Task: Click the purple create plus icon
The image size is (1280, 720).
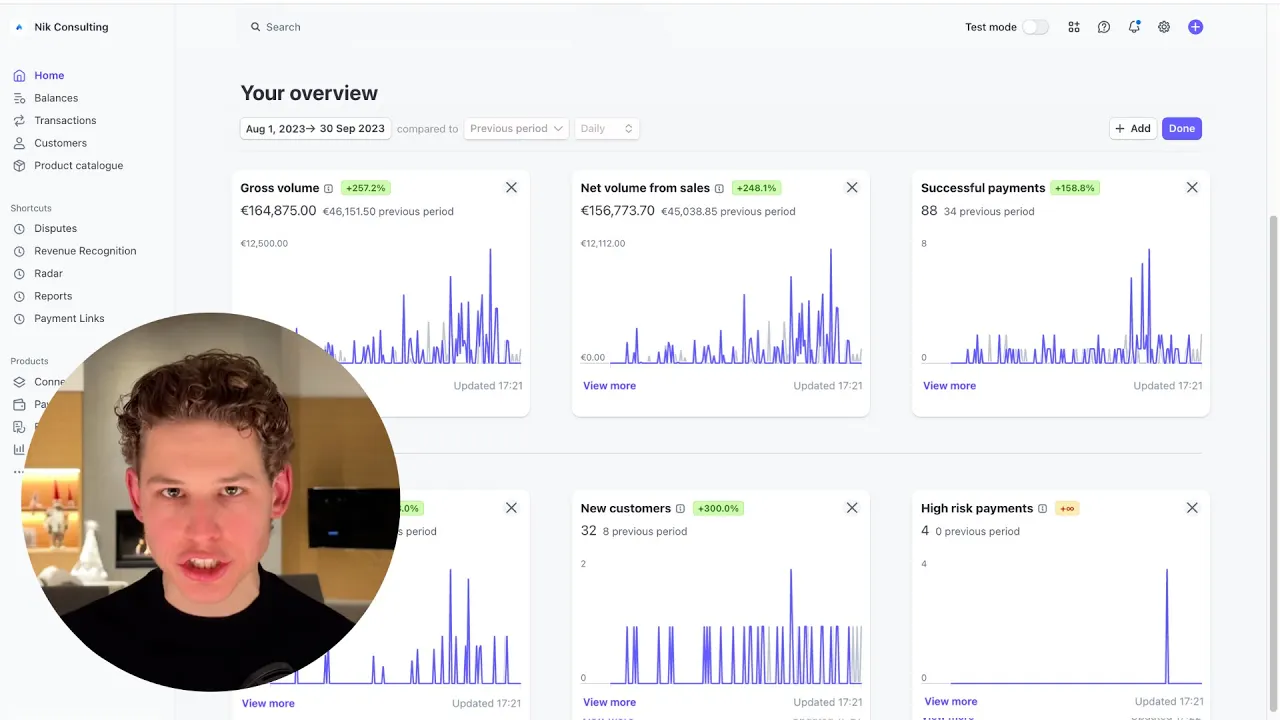Action: 1195,27
